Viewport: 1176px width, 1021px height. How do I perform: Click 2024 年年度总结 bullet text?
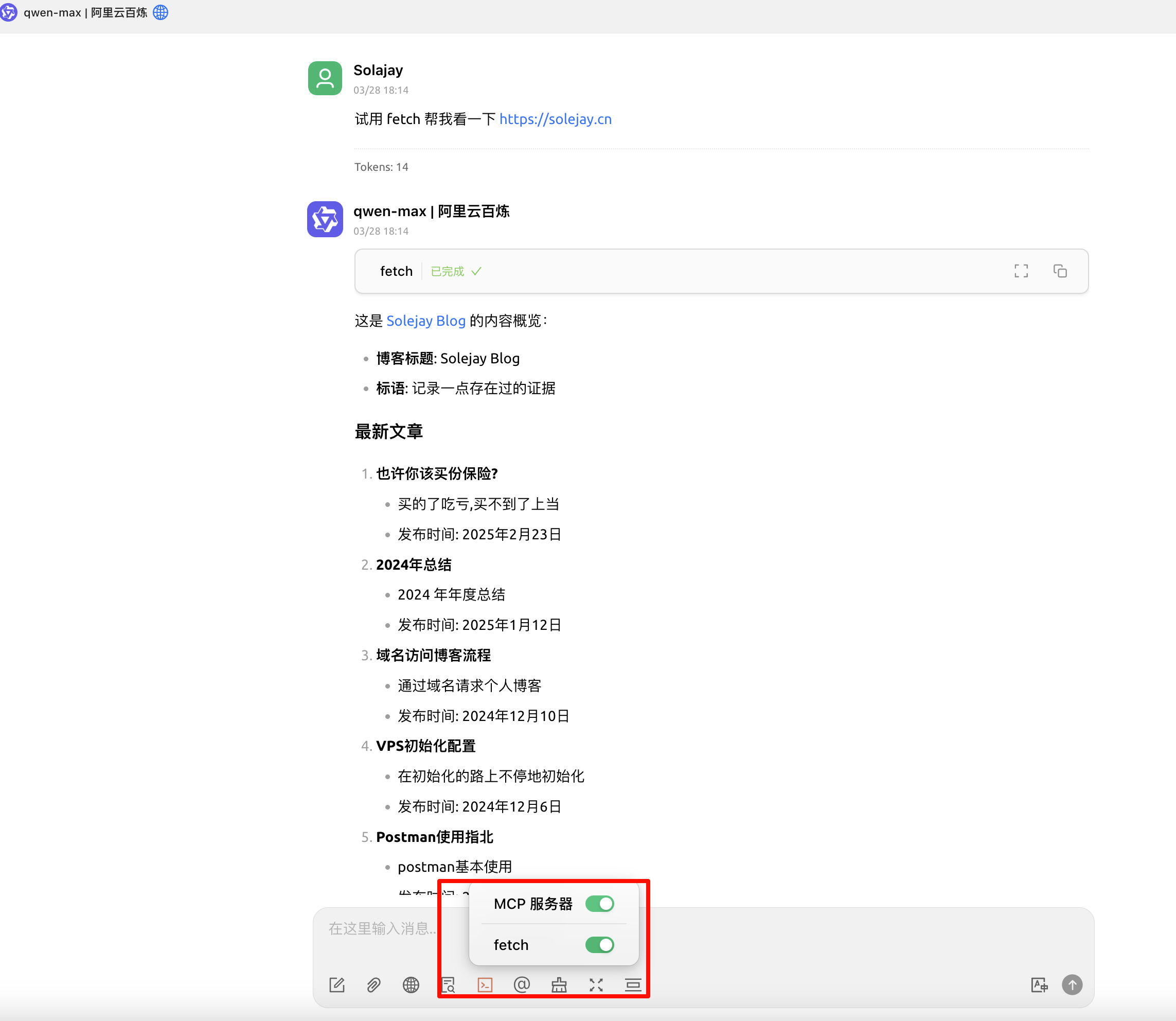451,595
